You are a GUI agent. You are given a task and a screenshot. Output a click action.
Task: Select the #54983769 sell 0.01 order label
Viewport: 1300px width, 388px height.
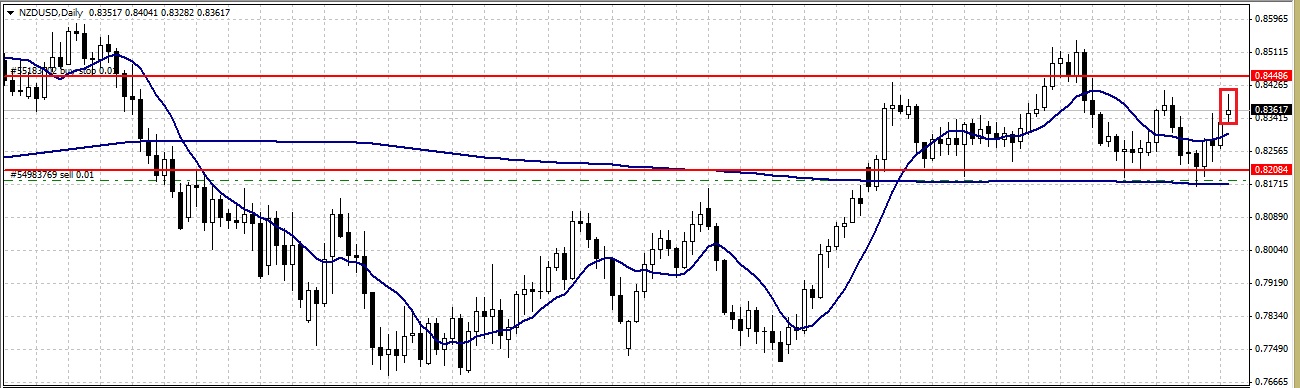pos(52,175)
